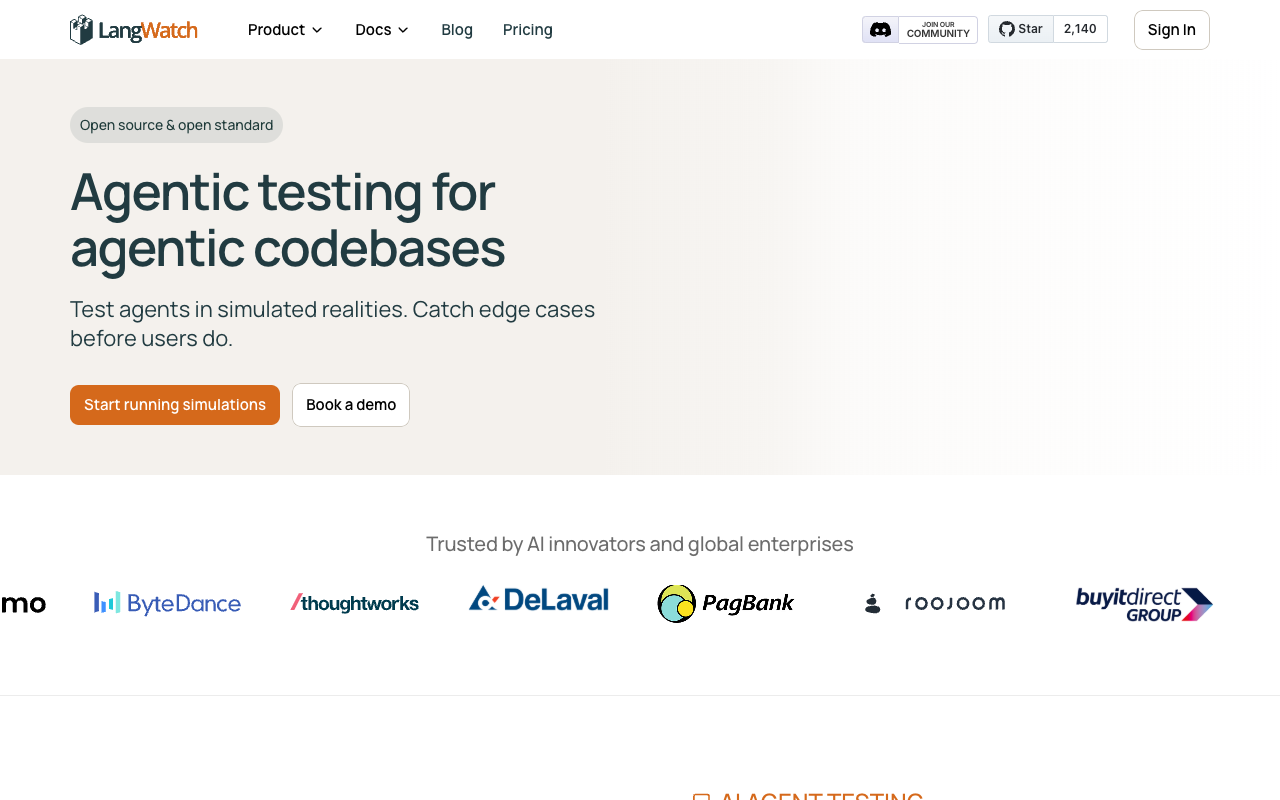Viewport: 1280px width, 800px height.
Task: Click the LangWatch logo icon
Action: tap(81, 30)
